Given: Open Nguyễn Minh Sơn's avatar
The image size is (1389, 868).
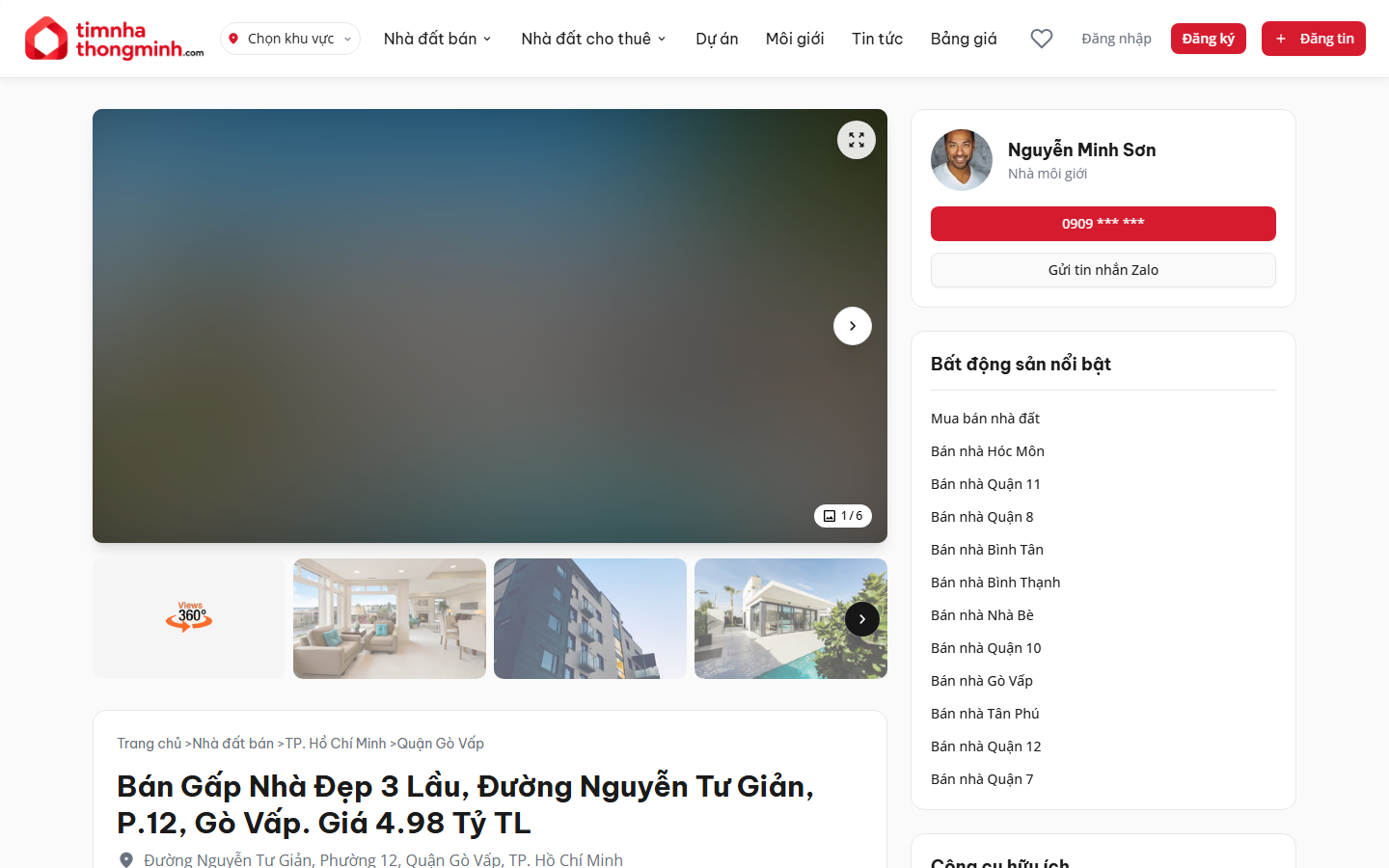Looking at the screenshot, I should pyautogui.click(x=962, y=160).
